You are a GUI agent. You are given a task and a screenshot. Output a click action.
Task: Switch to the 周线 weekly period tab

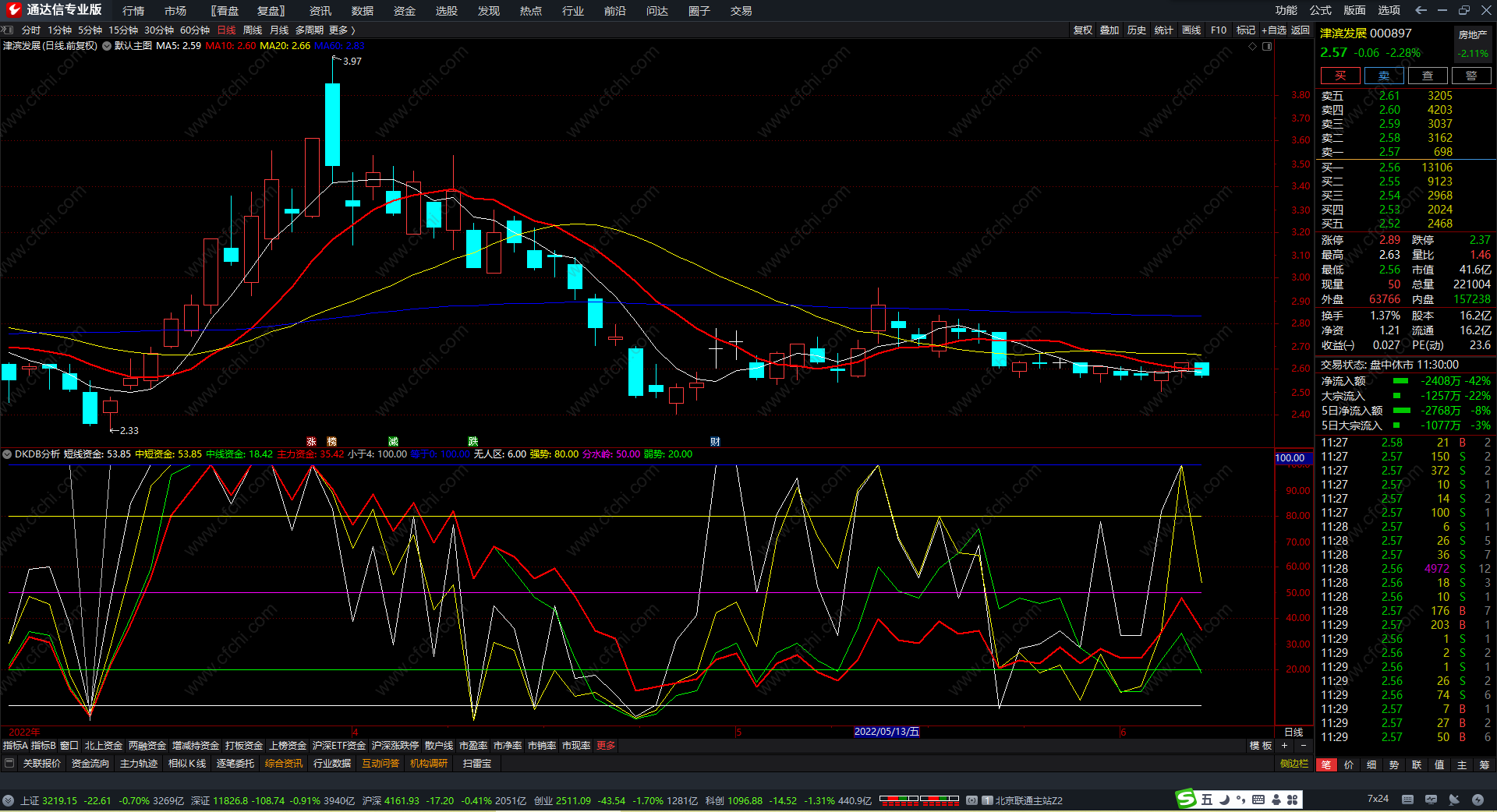(x=253, y=30)
